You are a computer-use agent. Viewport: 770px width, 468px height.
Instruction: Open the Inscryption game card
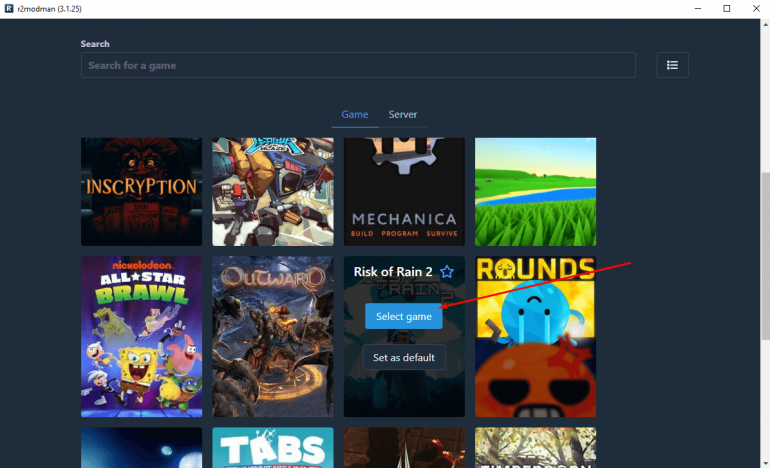(141, 192)
